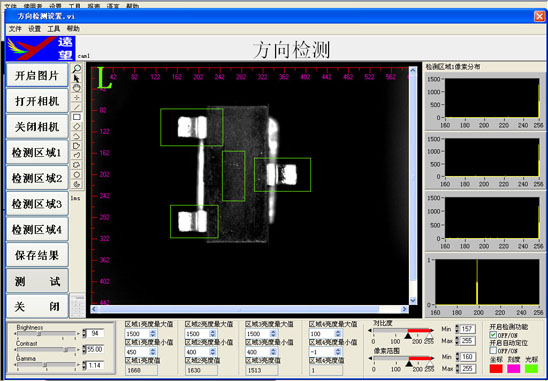Screen dimensions: 548x381
Task: Click the 区域1亮度最大值 stepper arrows
Action: [x=152, y=334]
